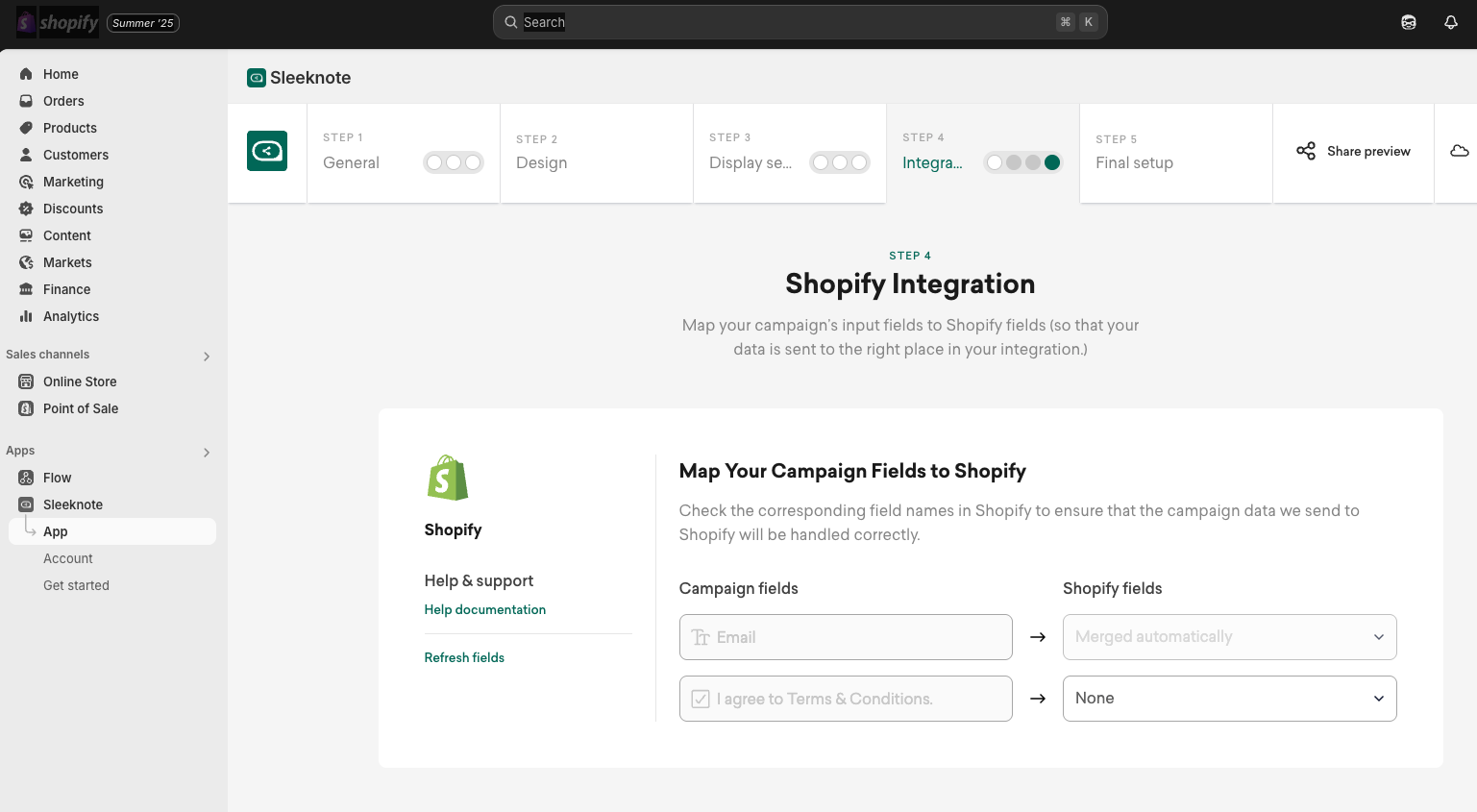Viewport: 1477px width, 812px height.
Task: Click the Markets globe icon
Action: coord(26,262)
